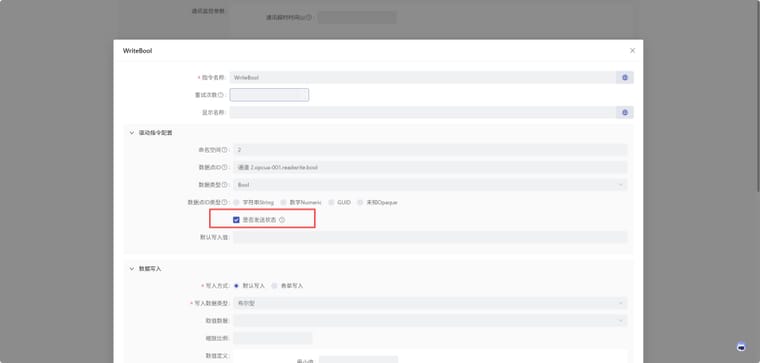Click the help icon beside the Bool data type label
Image resolution: width=760 pixels, height=363 pixels.
[x=224, y=185]
